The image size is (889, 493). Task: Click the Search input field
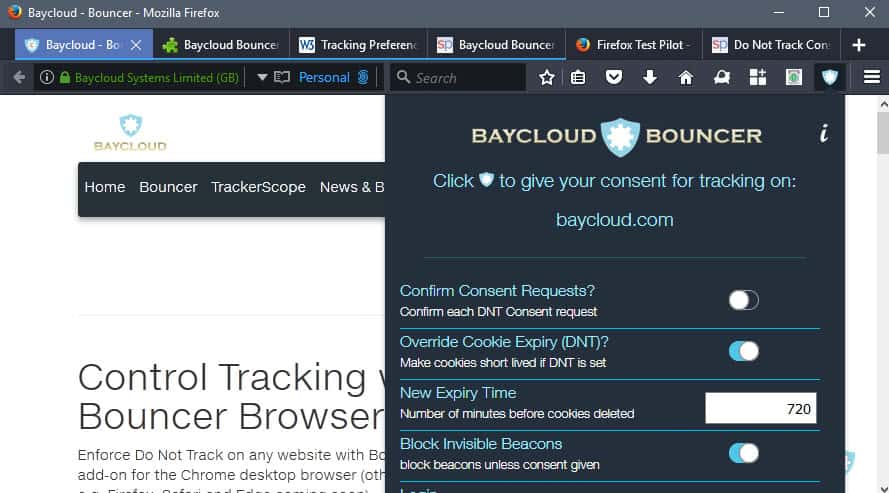(x=458, y=78)
